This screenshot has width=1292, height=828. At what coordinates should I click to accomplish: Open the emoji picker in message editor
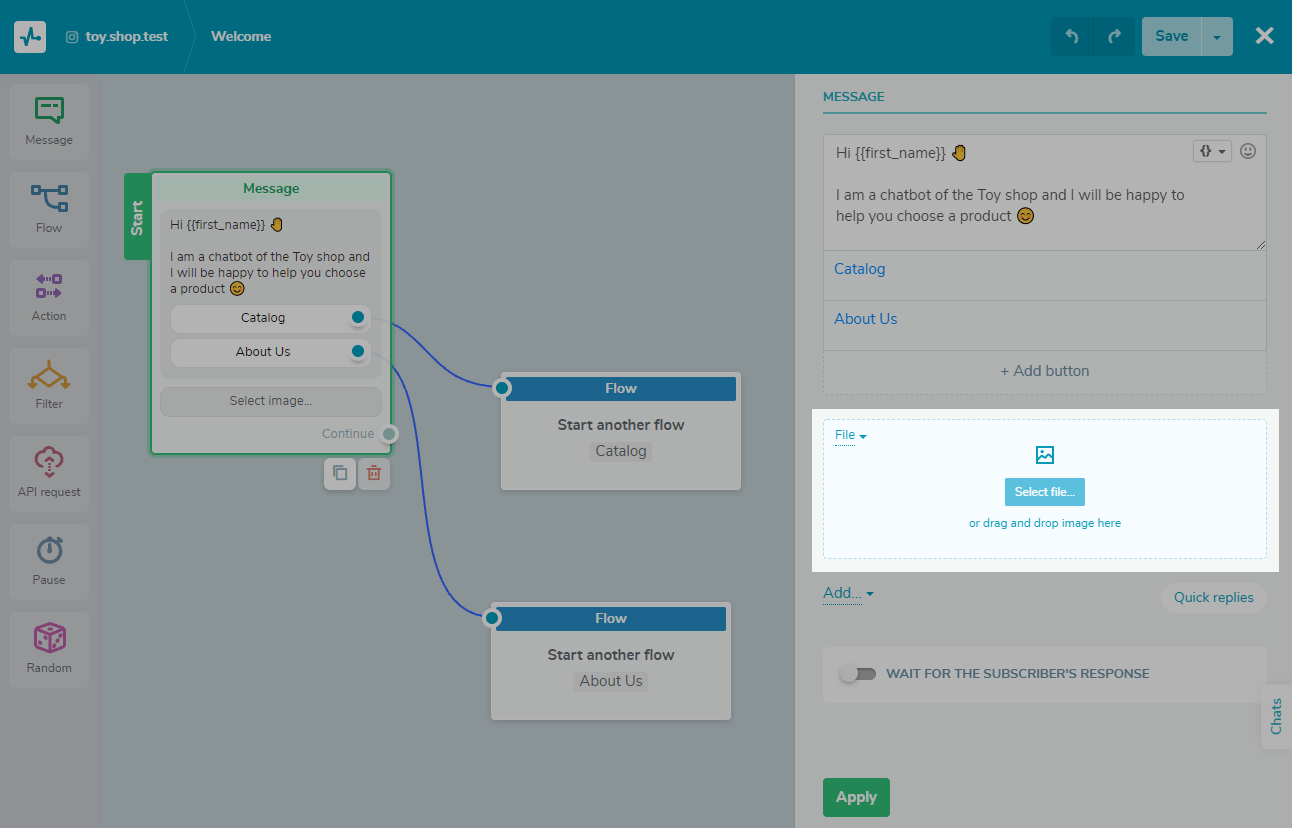[x=1248, y=151]
